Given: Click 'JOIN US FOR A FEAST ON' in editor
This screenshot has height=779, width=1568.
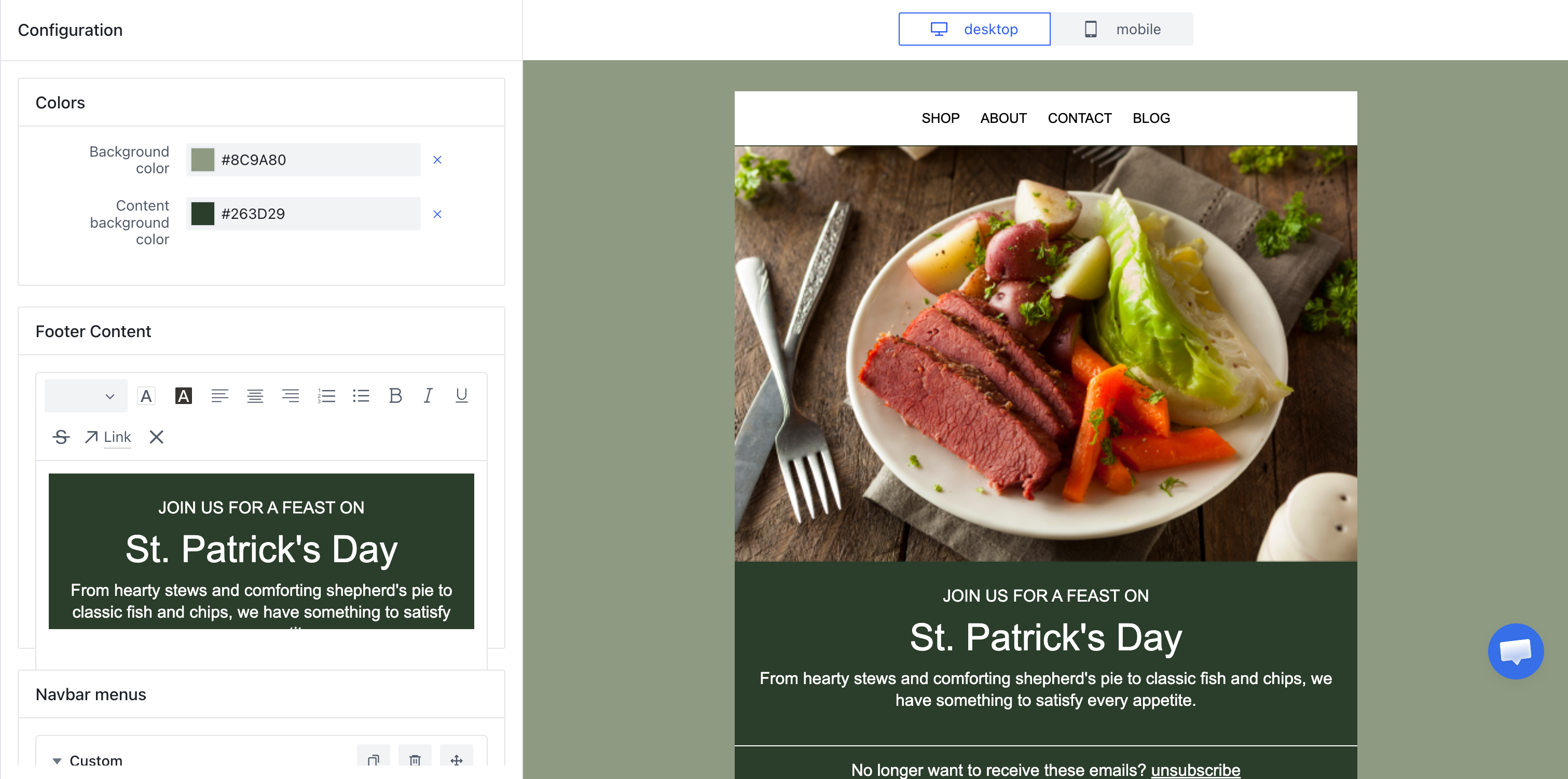Looking at the screenshot, I should [x=262, y=508].
